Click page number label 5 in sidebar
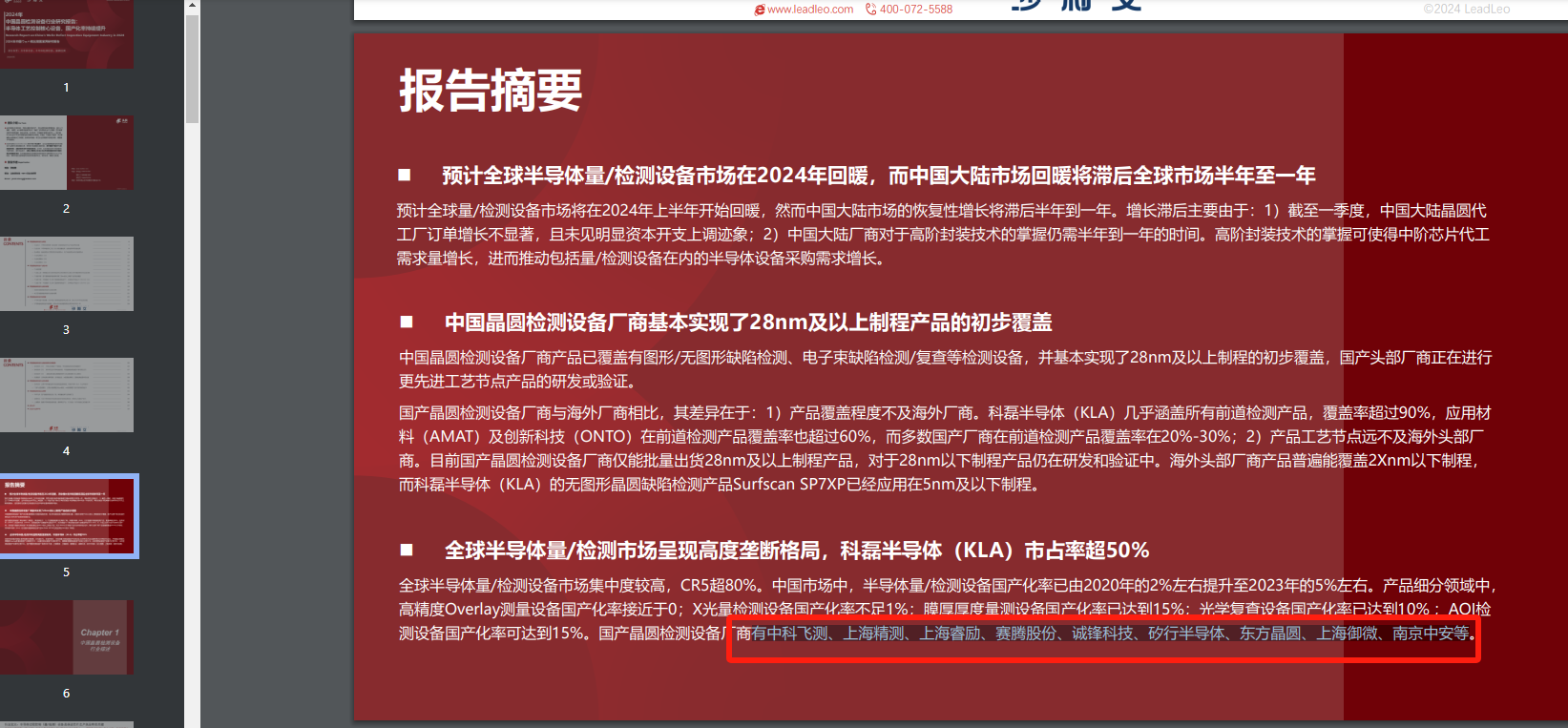The height and width of the screenshot is (728, 1568). click(66, 572)
